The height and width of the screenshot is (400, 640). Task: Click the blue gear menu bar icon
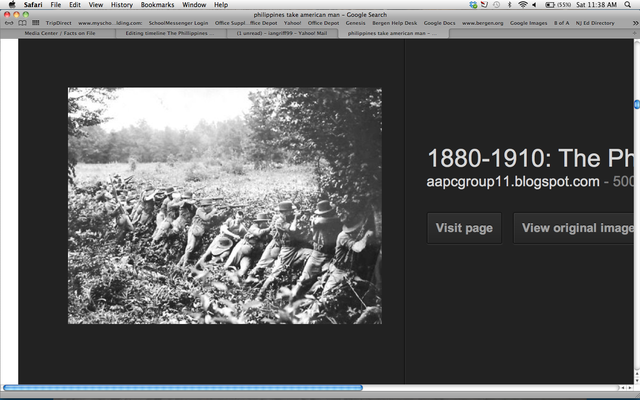473,5
